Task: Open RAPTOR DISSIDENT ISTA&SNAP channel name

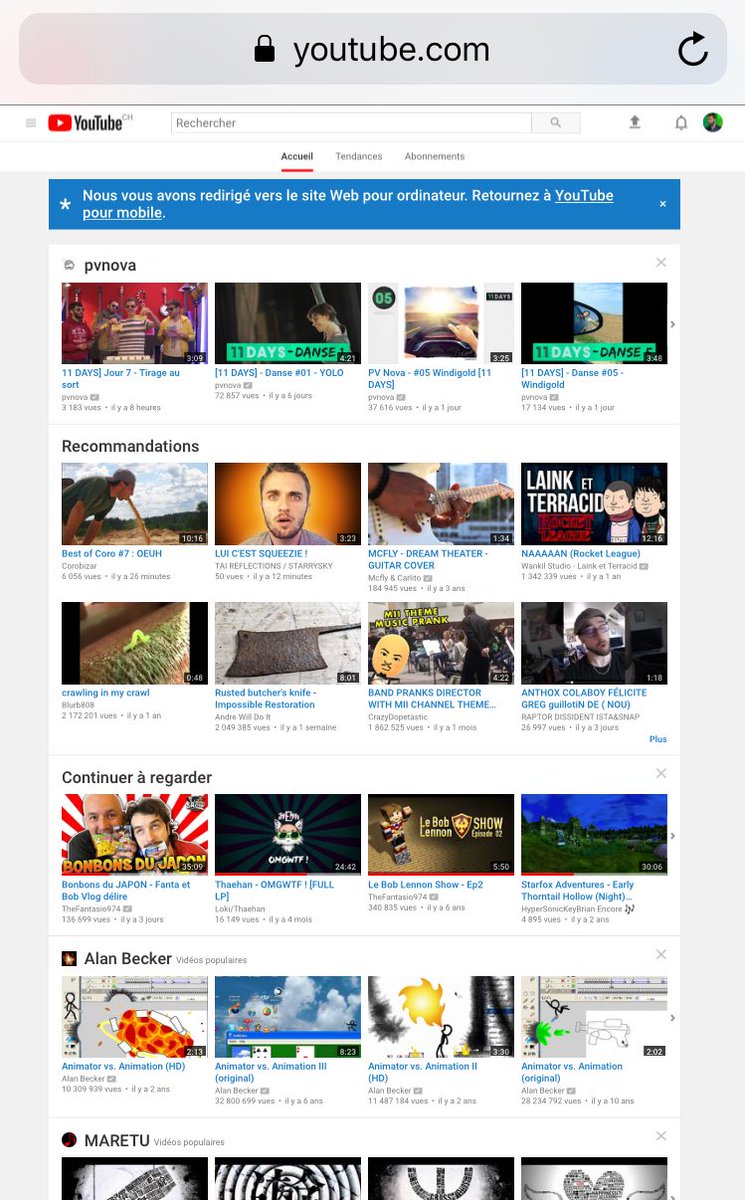Action: tap(581, 716)
